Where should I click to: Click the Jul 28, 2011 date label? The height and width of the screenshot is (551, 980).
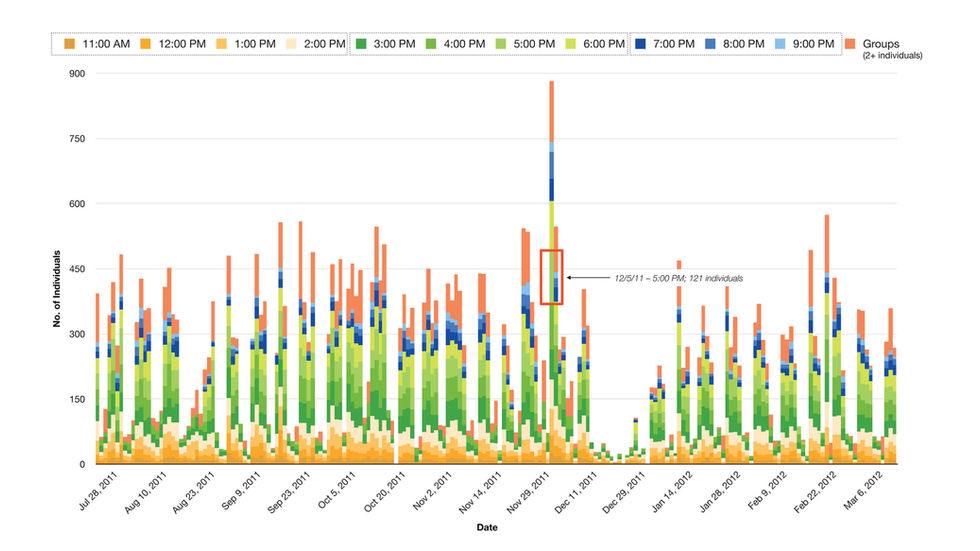99,491
